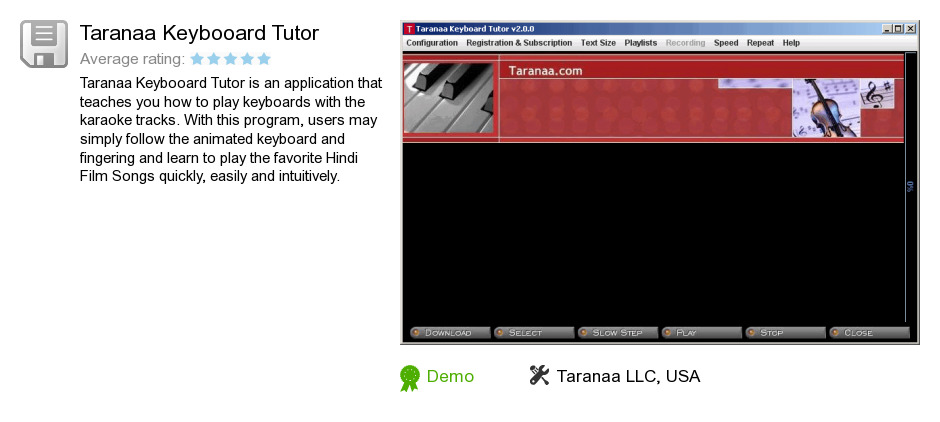This screenshot has height=422, width=940.
Task: Click the Slow Step button
Action: coord(617,333)
